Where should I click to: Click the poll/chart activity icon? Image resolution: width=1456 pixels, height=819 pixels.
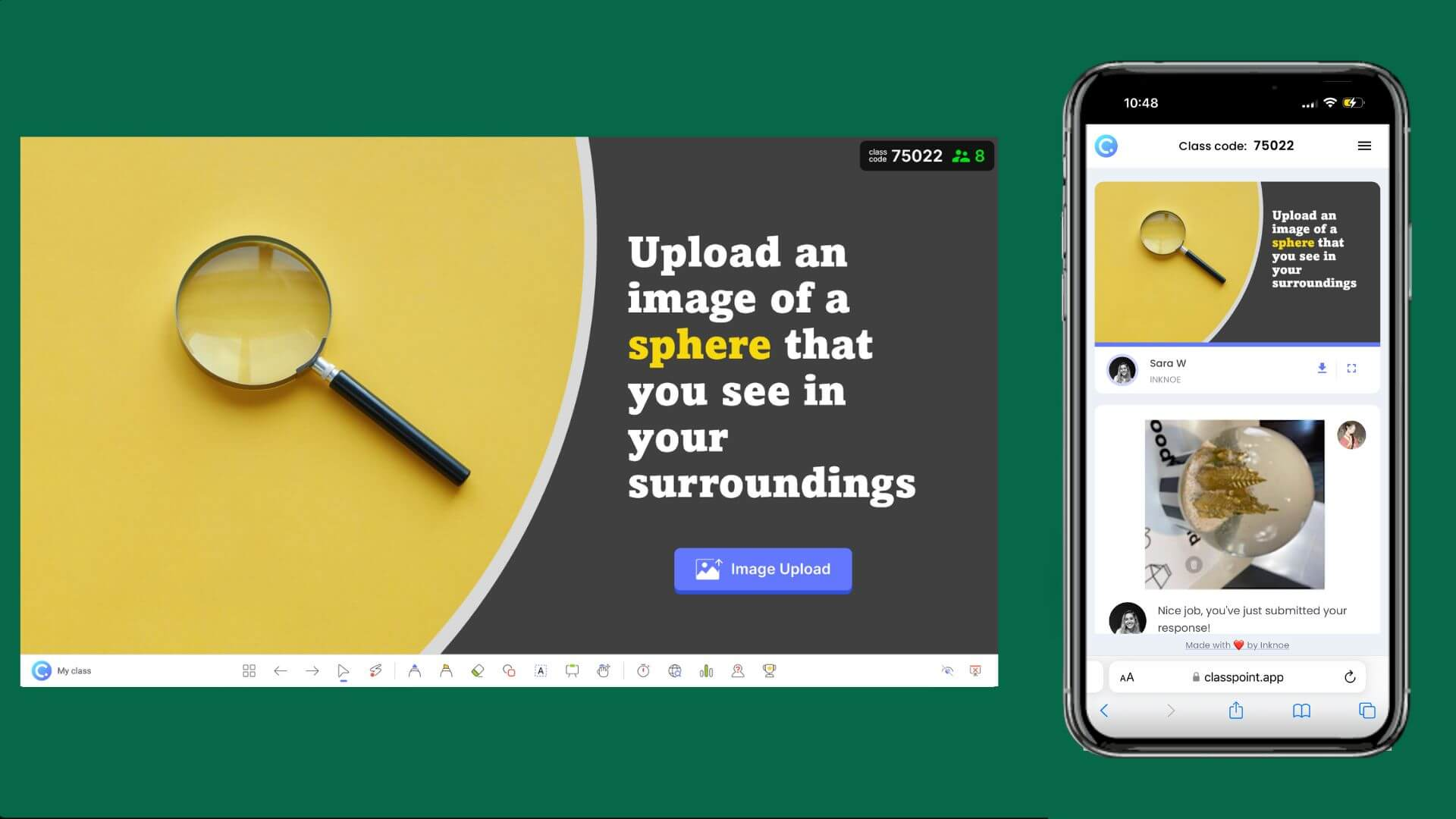[705, 670]
